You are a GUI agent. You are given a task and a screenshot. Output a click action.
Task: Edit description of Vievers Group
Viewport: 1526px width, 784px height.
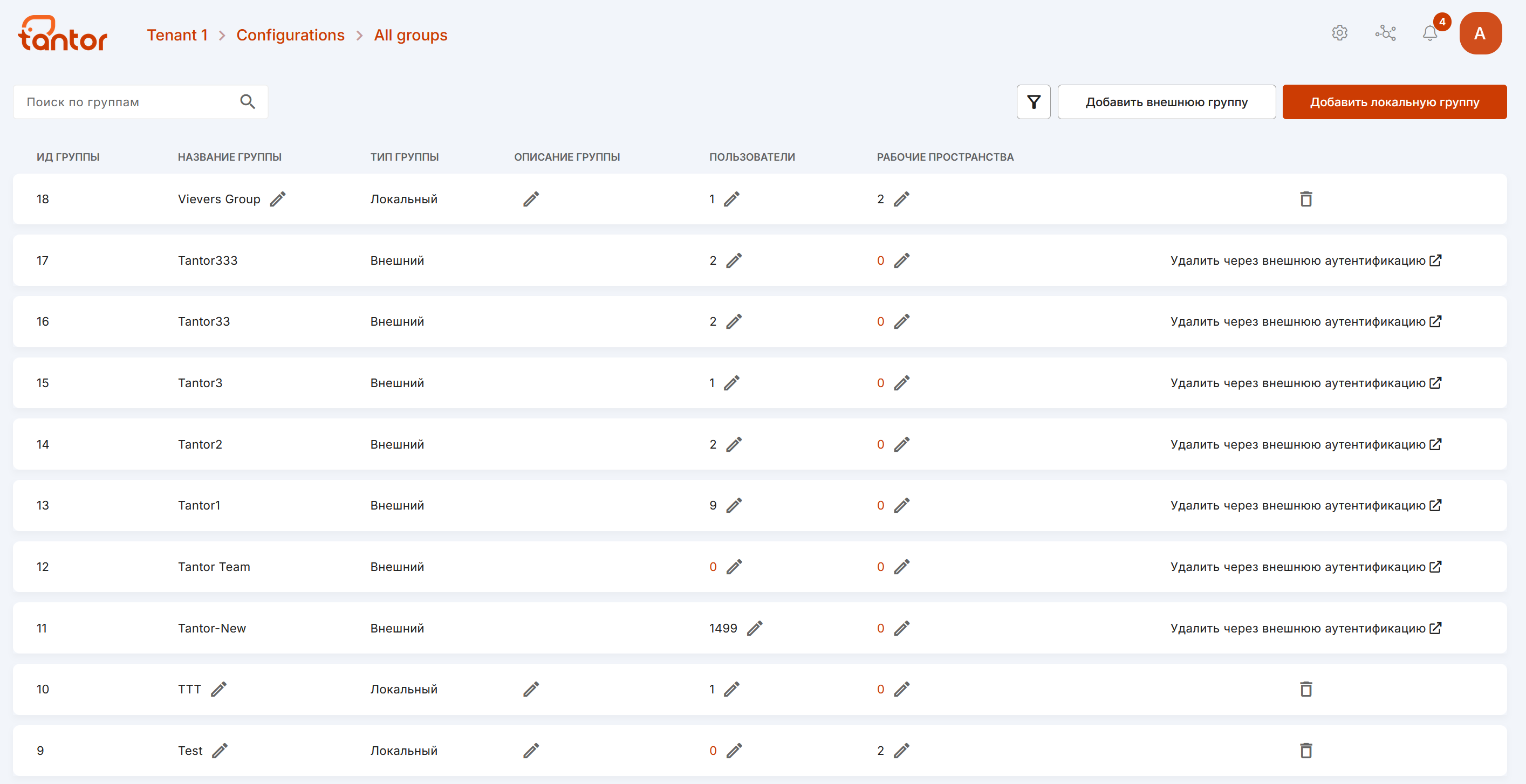[531, 199]
